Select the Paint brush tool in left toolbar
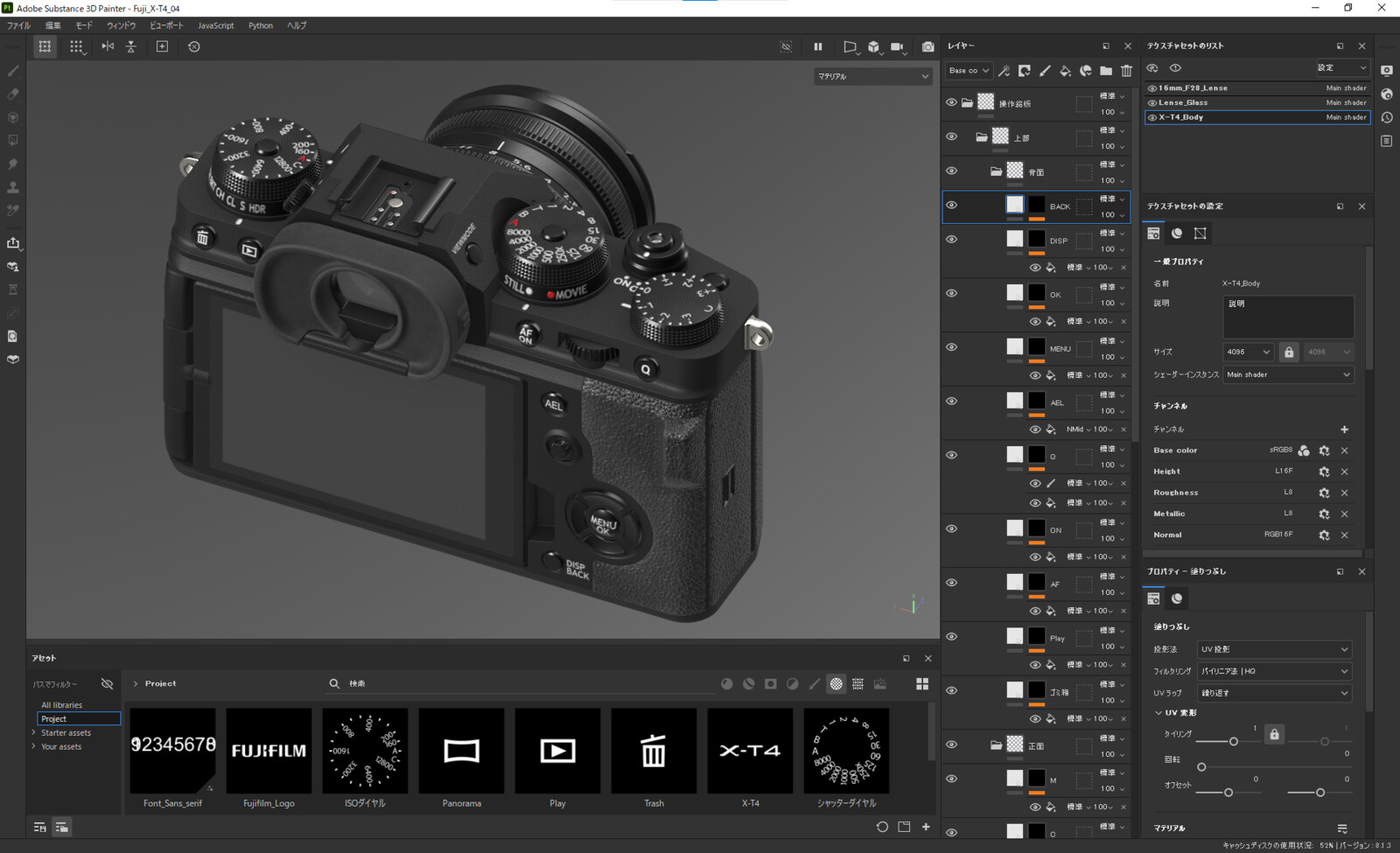The width and height of the screenshot is (1400, 853). tap(13, 70)
